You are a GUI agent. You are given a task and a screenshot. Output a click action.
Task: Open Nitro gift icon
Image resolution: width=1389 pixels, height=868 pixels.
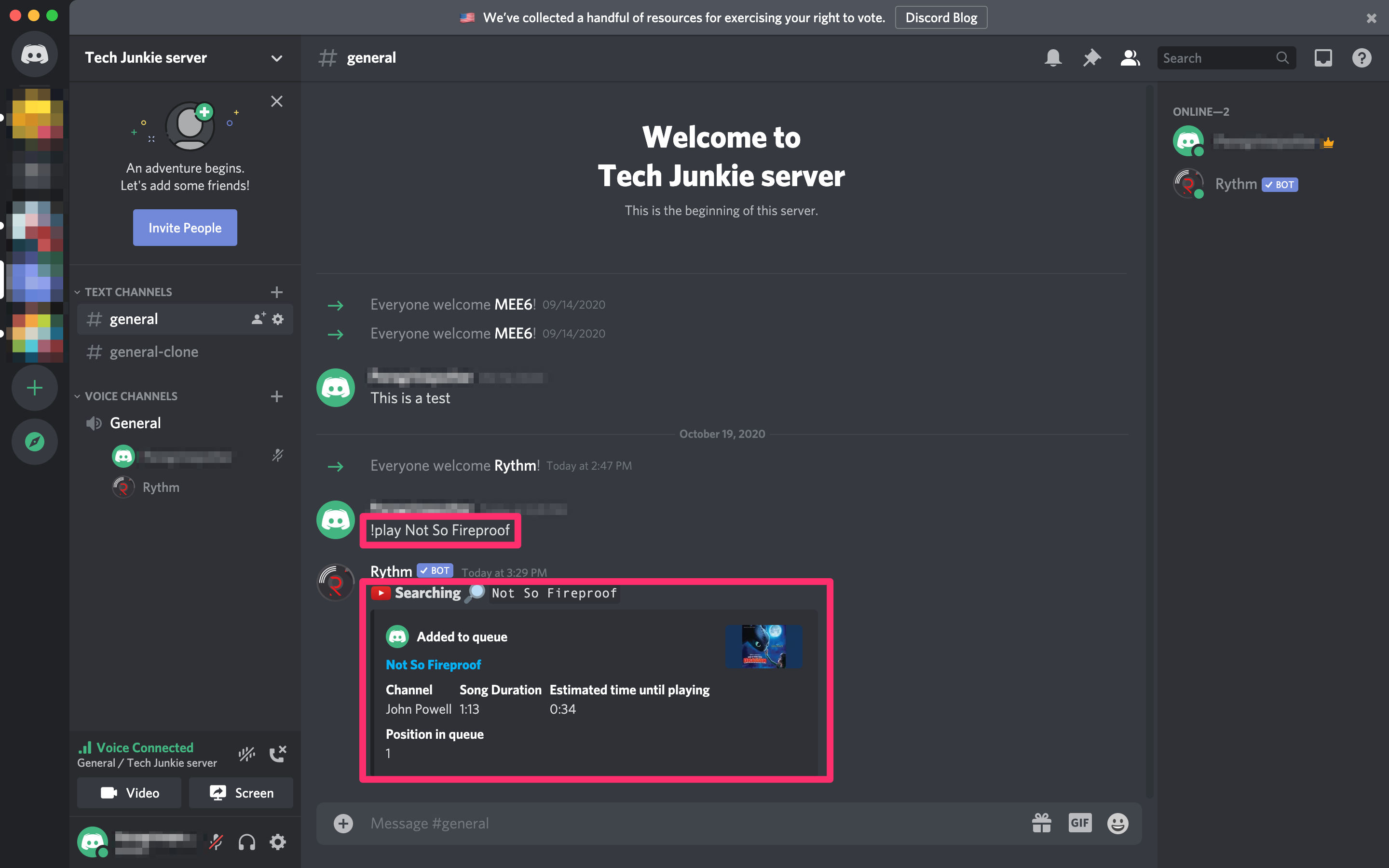tap(1041, 824)
